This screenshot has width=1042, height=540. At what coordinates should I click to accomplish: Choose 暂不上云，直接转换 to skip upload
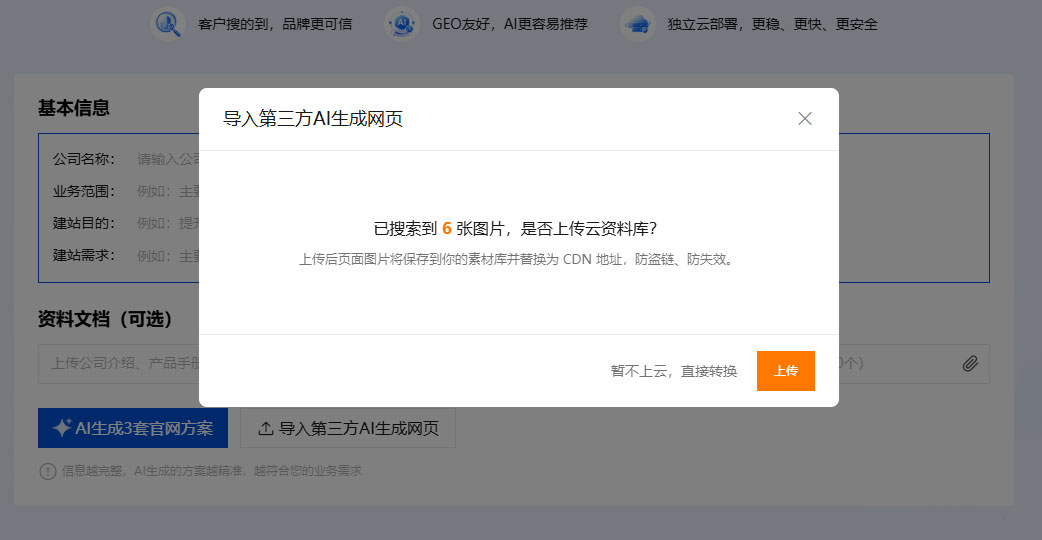tap(674, 371)
